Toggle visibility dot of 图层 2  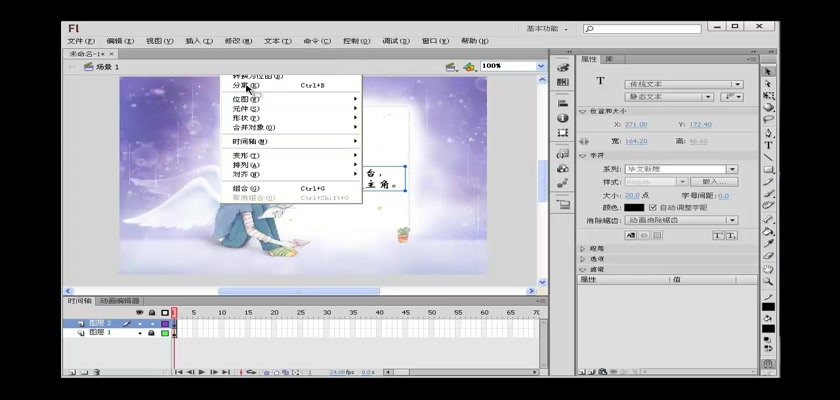pyautogui.click(x=140, y=323)
